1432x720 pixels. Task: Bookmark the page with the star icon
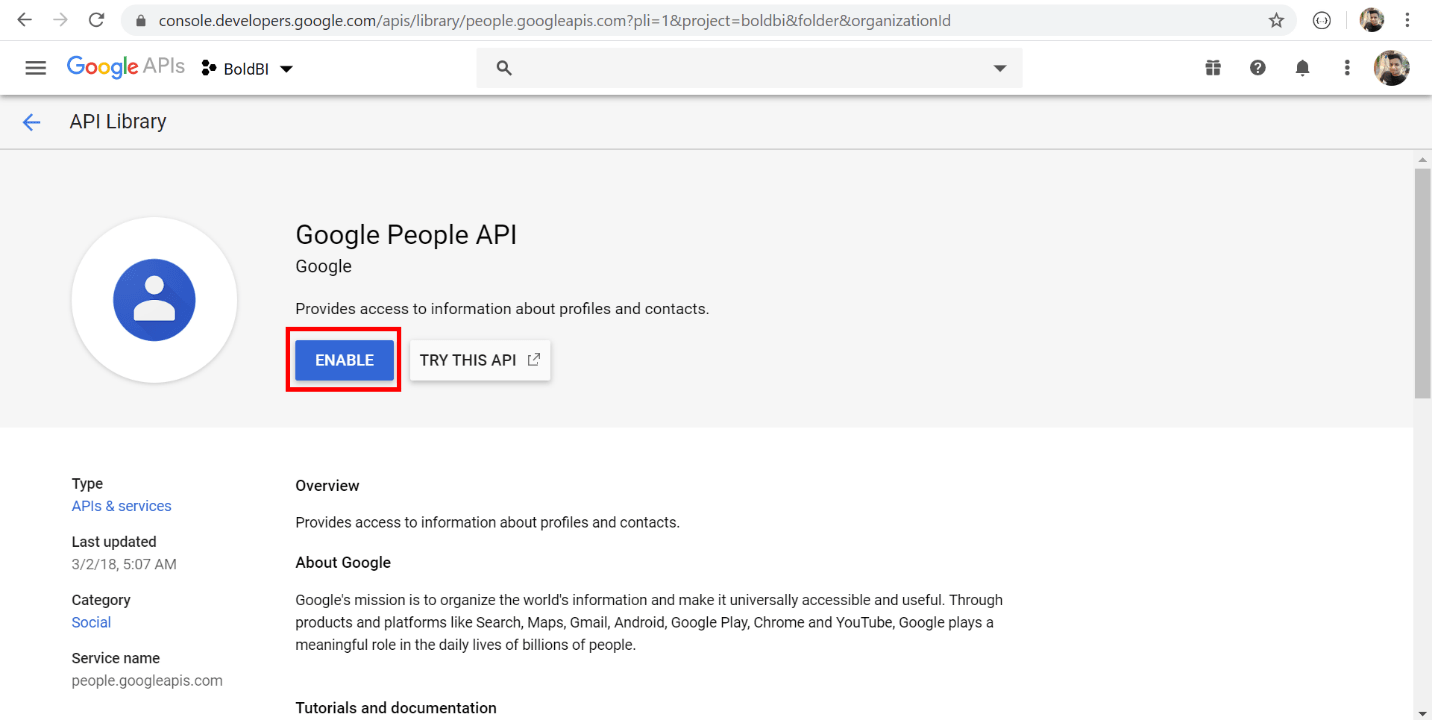click(x=1276, y=20)
